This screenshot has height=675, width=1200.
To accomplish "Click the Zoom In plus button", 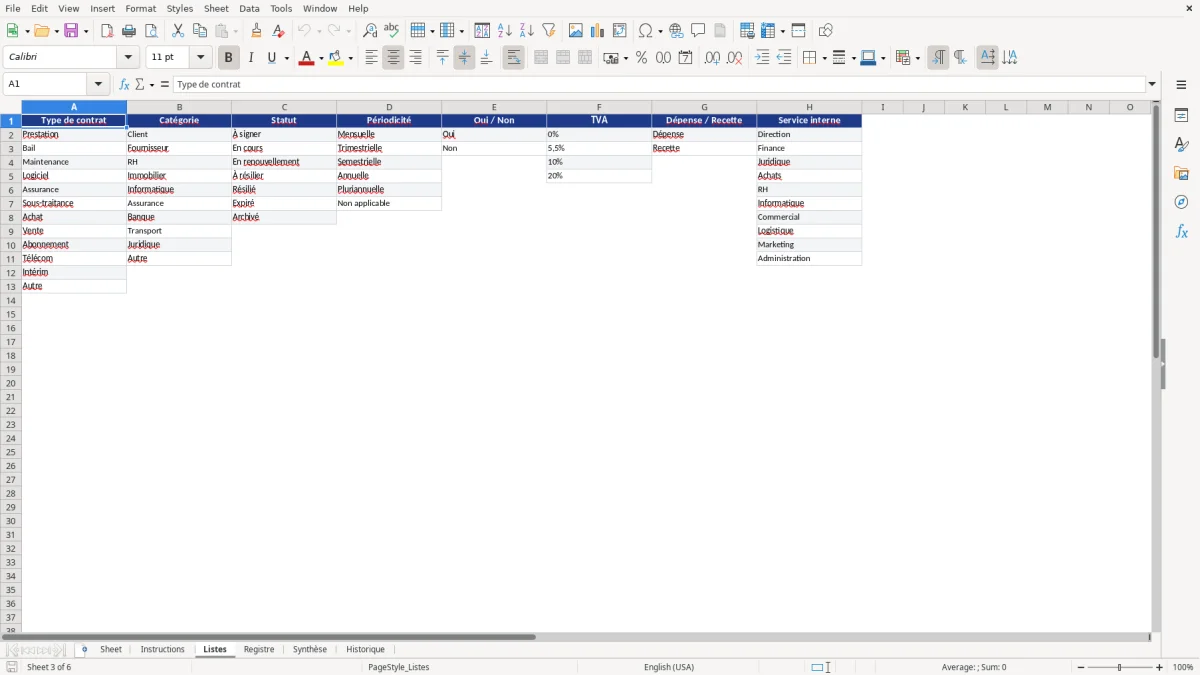I will pyautogui.click(x=1160, y=667).
